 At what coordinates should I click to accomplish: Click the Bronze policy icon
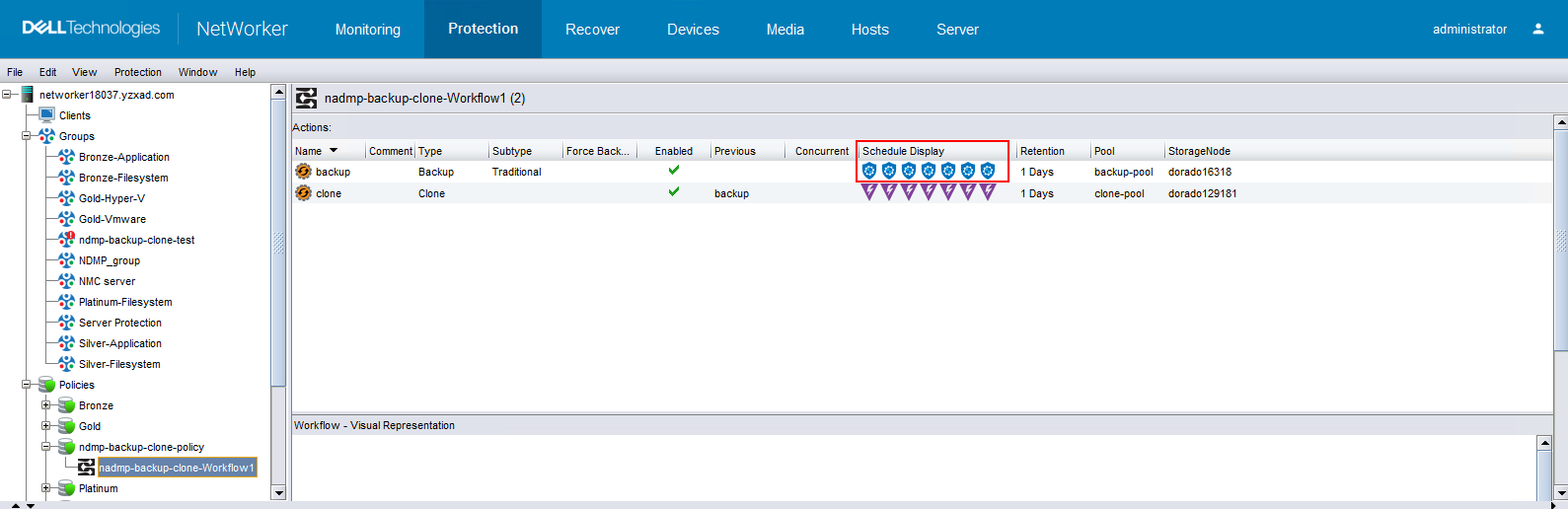66,405
